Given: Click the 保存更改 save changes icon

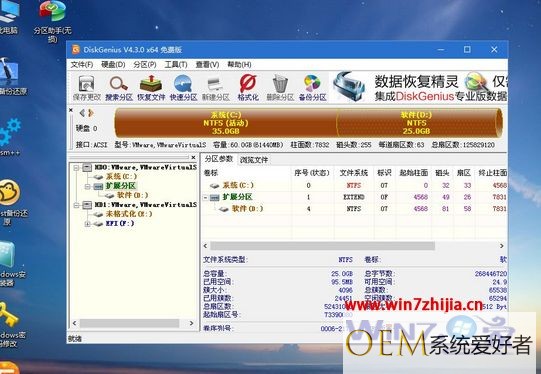Looking at the screenshot, I should point(87,88).
